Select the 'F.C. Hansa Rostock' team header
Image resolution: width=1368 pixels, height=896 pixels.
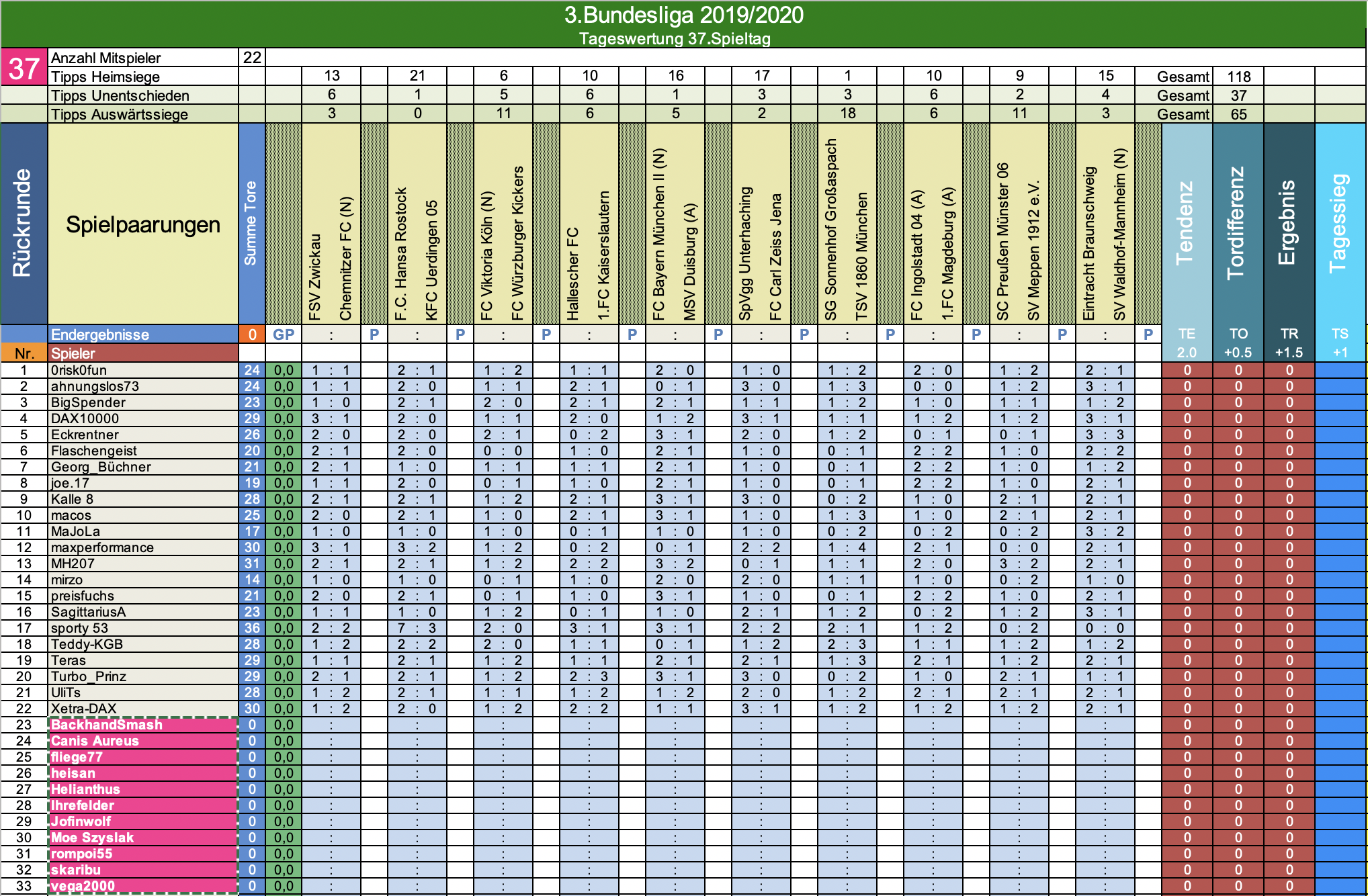tap(401, 254)
